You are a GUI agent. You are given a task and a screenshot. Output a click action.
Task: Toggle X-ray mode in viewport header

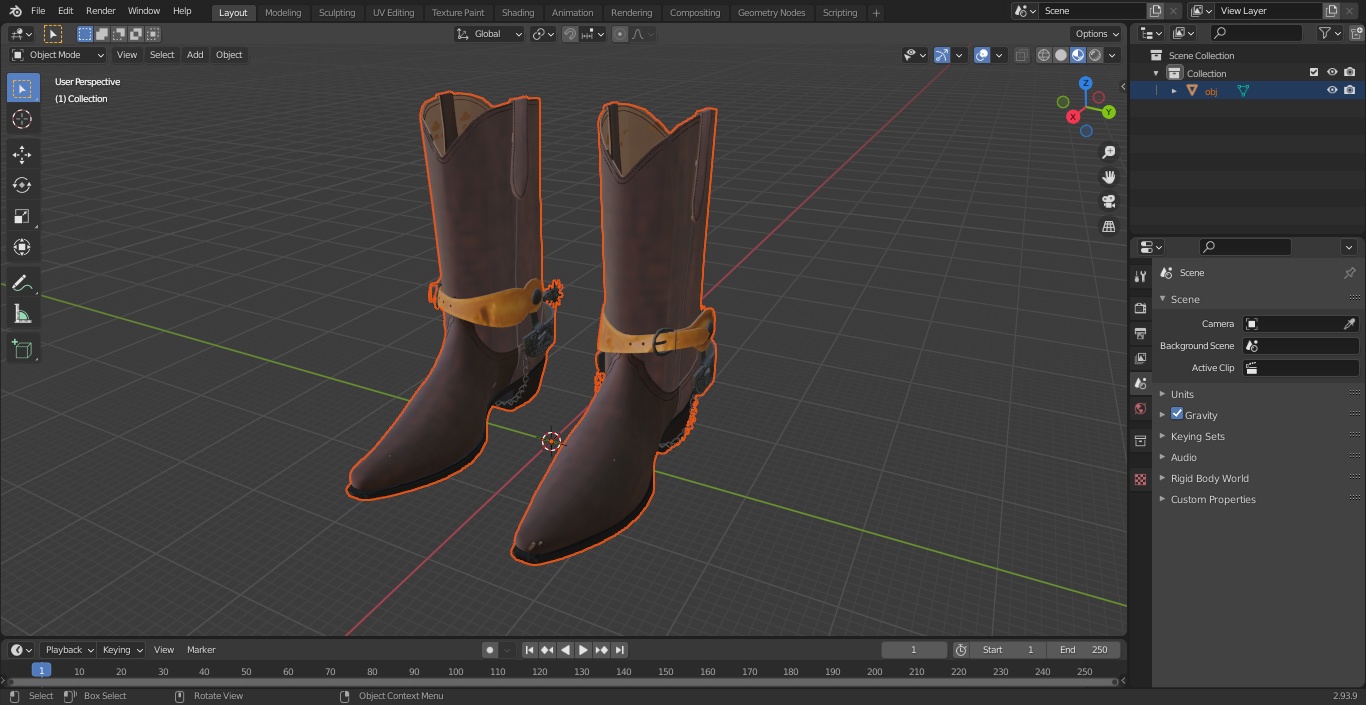(x=1021, y=55)
